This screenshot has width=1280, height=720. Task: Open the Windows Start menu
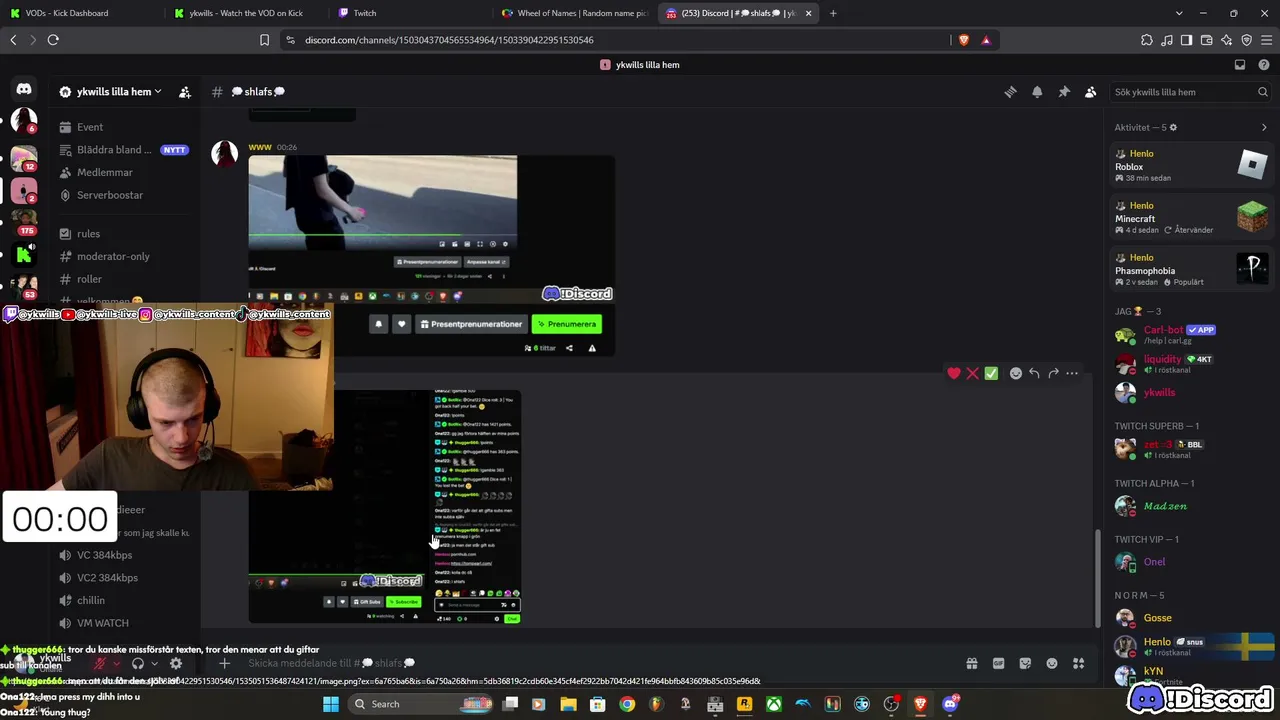tap(331, 704)
